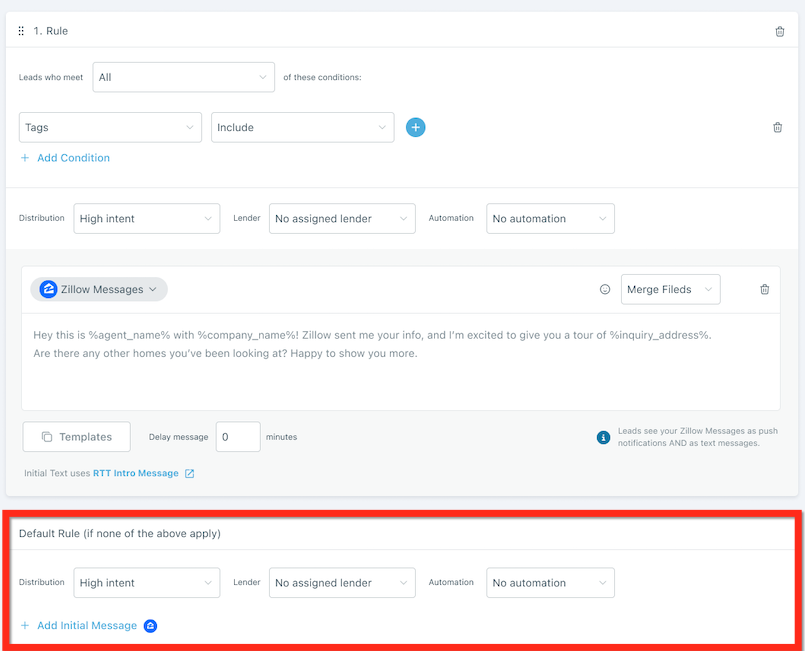Expand Default Rule Automation dropdown
805x651 pixels.
click(550, 583)
